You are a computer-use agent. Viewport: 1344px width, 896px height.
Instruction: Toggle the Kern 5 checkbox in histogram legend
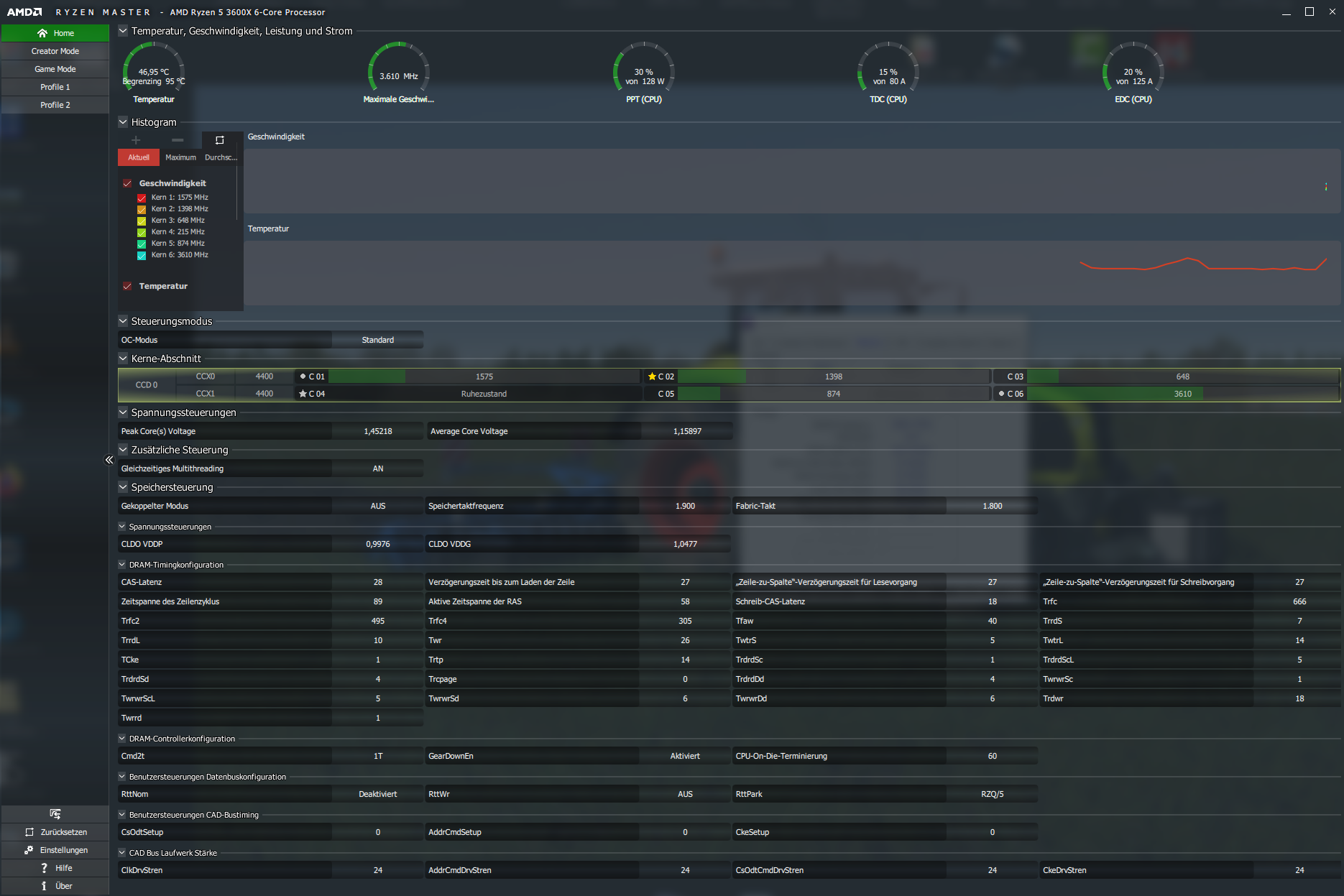pyautogui.click(x=142, y=244)
